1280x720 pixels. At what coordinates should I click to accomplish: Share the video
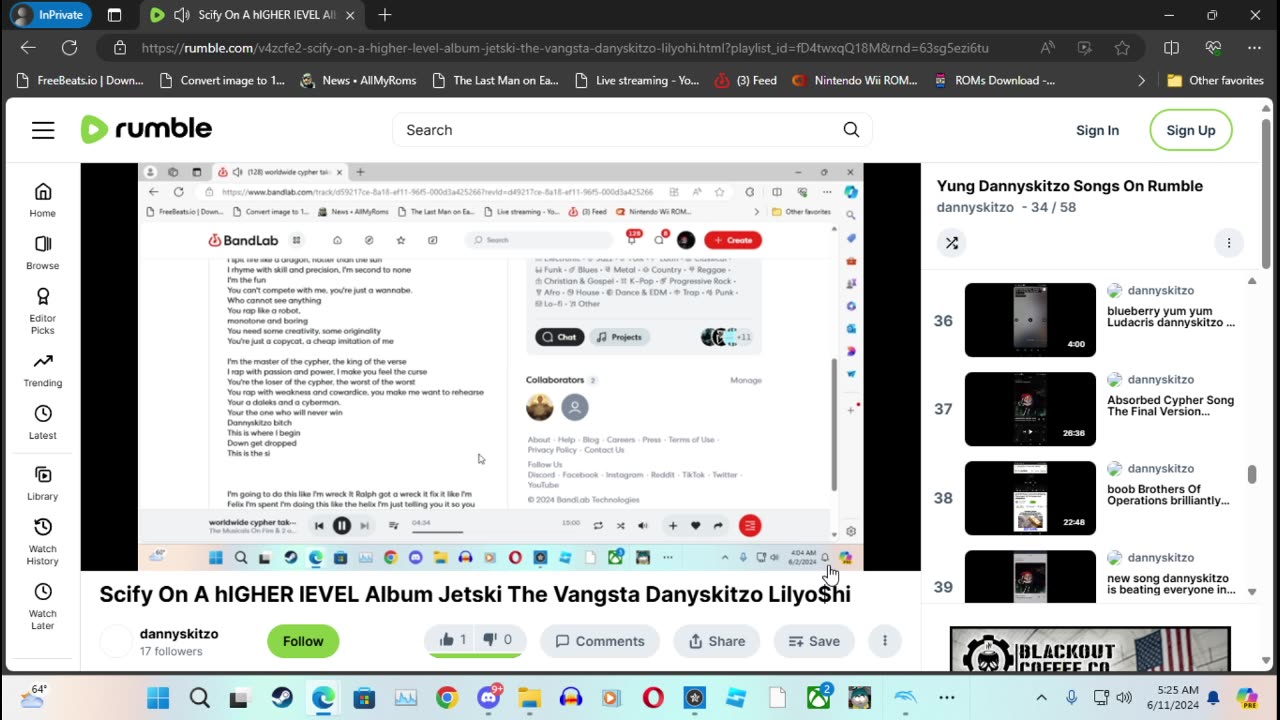coord(717,641)
